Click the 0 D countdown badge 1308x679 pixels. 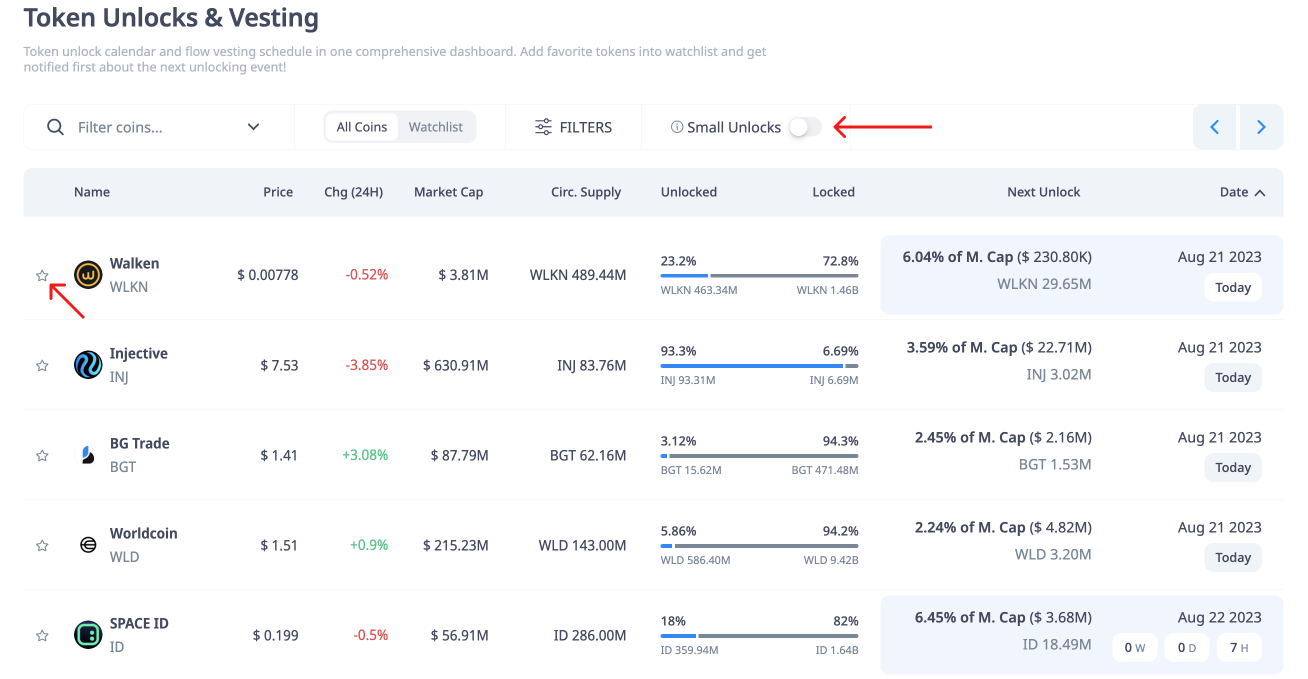click(1187, 647)
